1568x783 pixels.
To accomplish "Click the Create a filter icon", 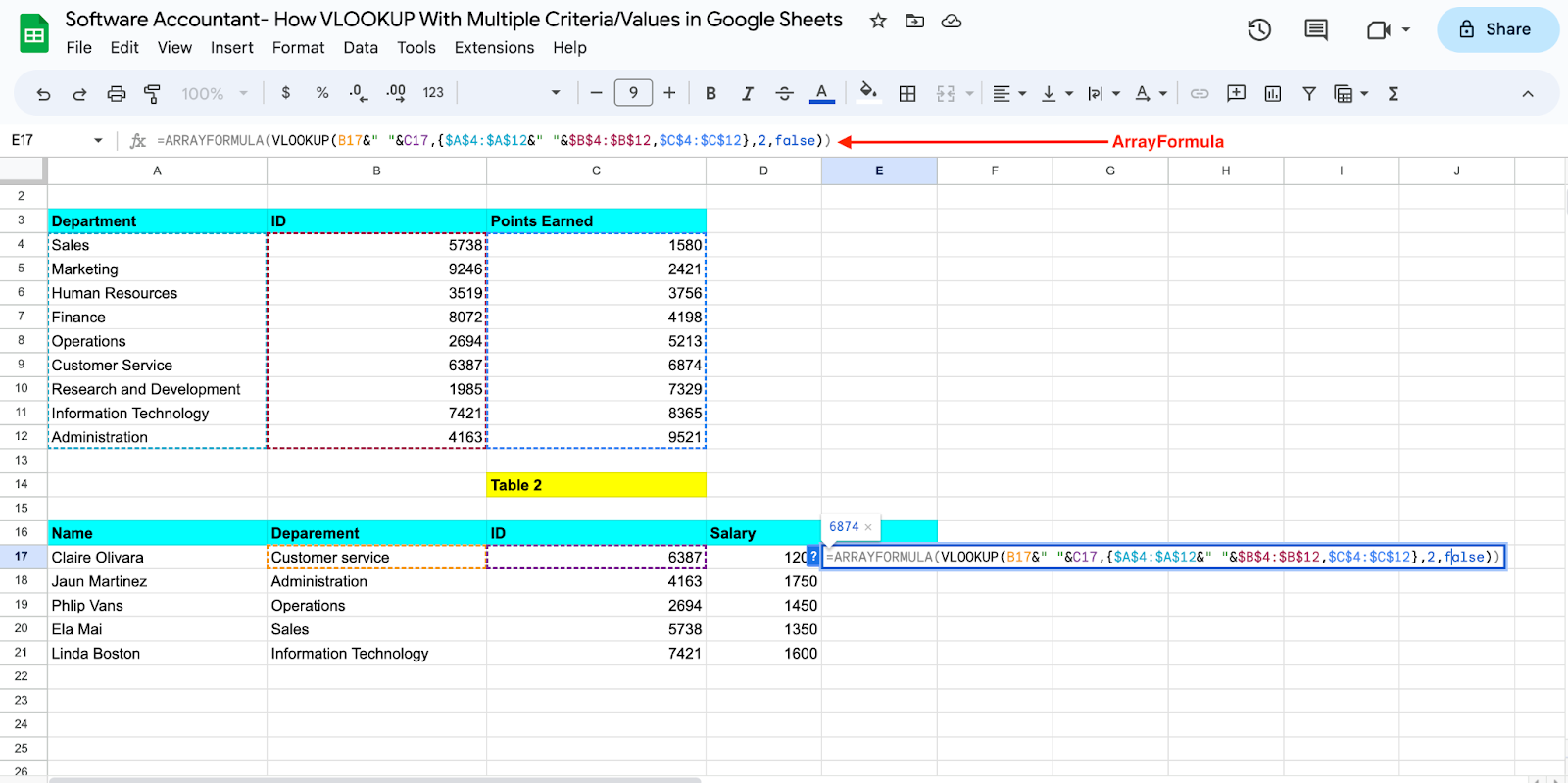I will click(1308, 93).
